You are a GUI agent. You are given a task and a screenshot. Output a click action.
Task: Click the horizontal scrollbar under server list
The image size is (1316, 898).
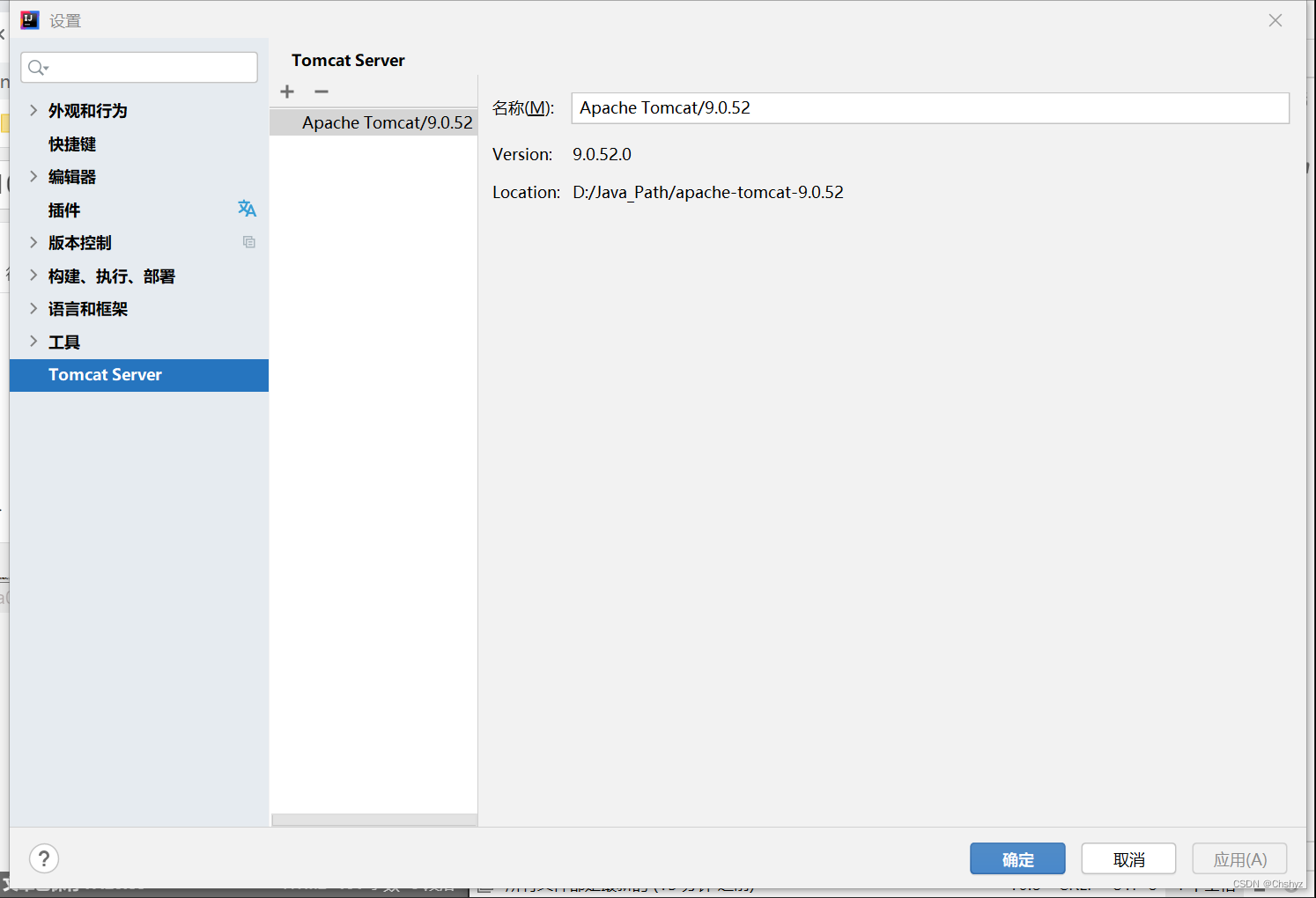[374, 820]
